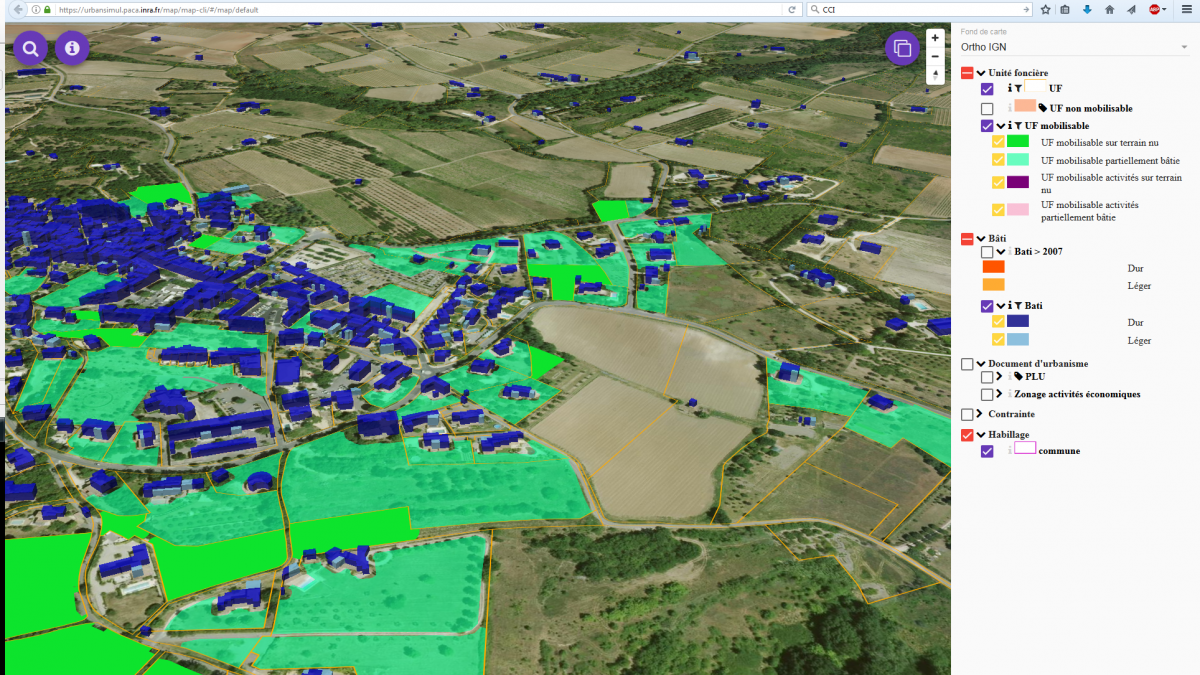Check the Bati > 2007 layer checkbox
1200x675 pixels.
point(987,252)
